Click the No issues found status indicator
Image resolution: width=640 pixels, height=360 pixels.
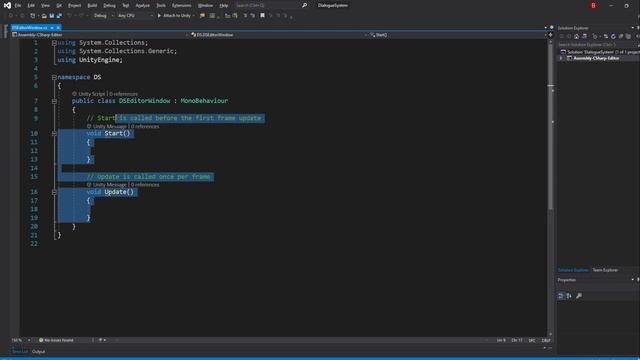click(x=56, y=340)
